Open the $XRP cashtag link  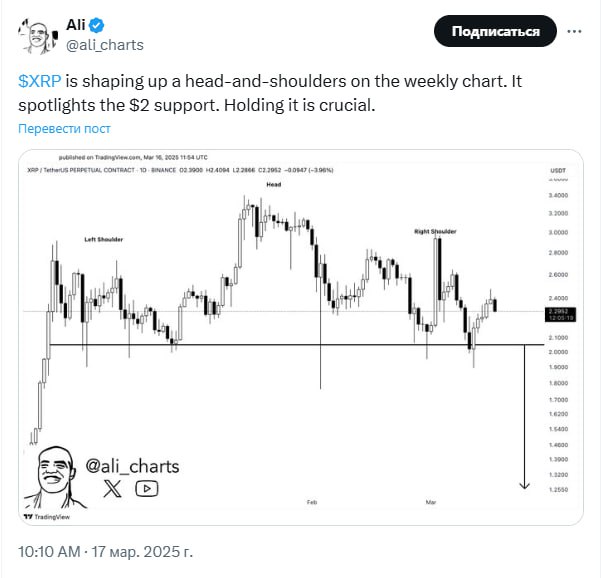(39, 81)
